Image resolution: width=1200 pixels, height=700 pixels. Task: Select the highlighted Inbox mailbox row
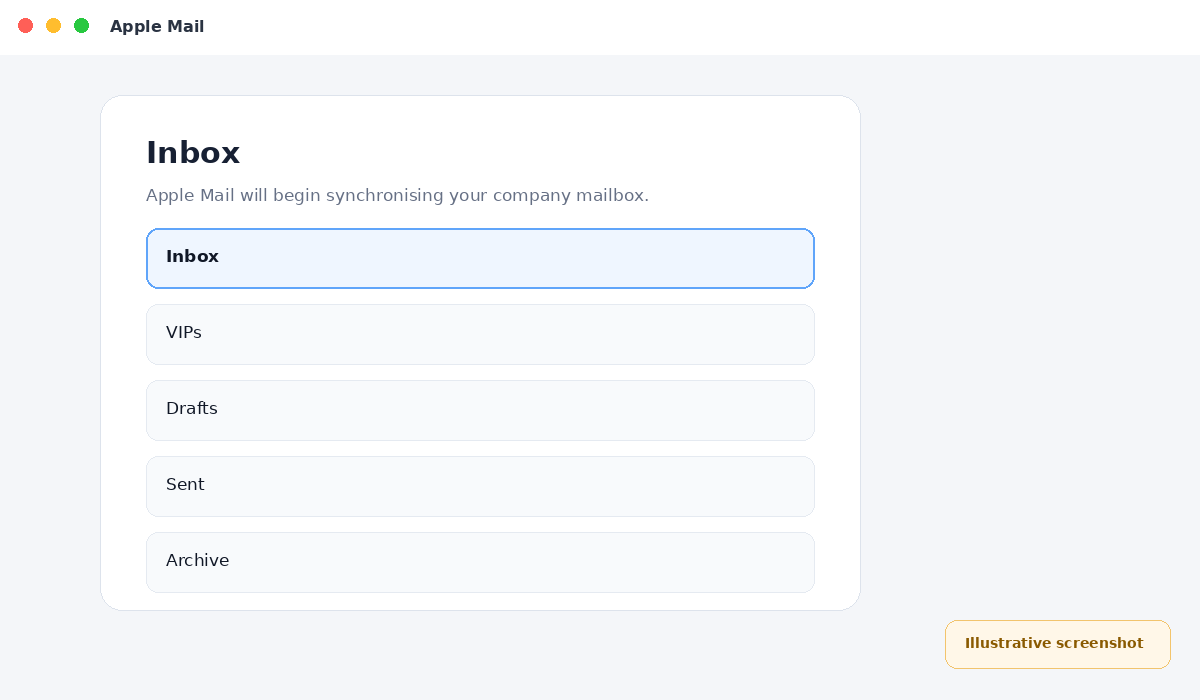480,258
